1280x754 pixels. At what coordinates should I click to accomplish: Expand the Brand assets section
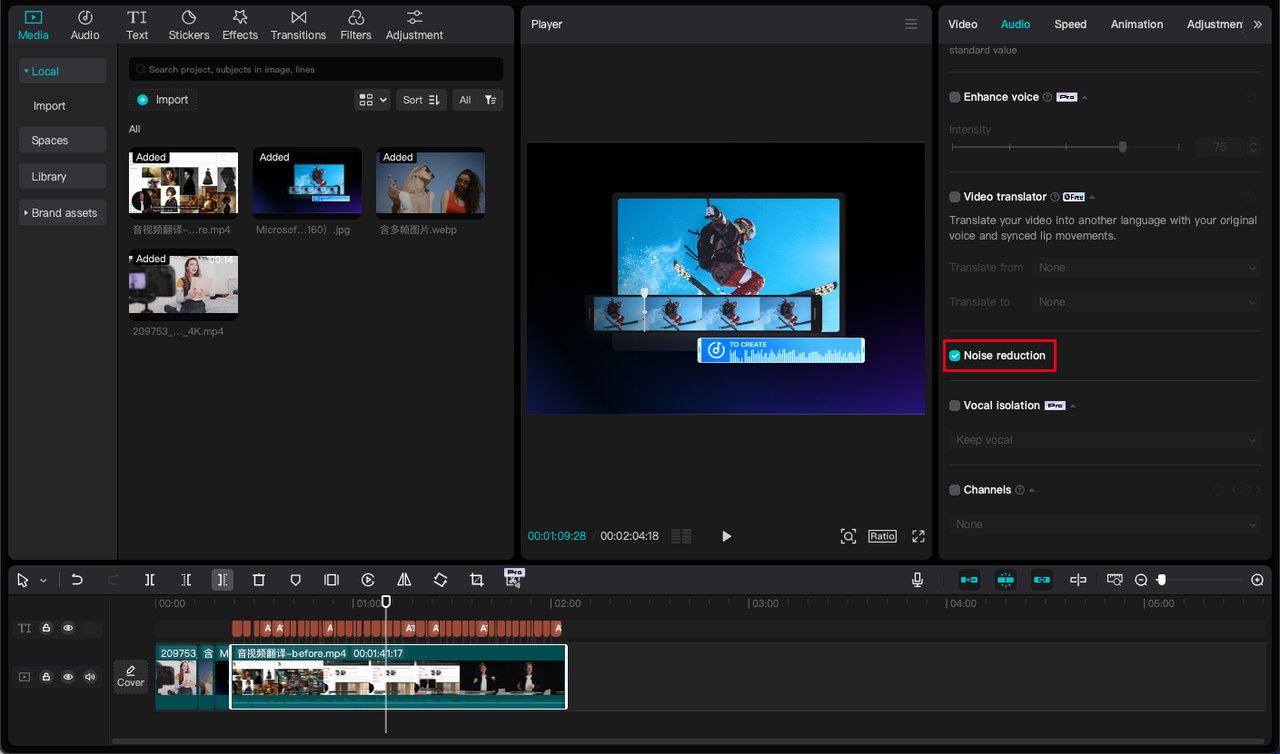(x=63, y=213)
